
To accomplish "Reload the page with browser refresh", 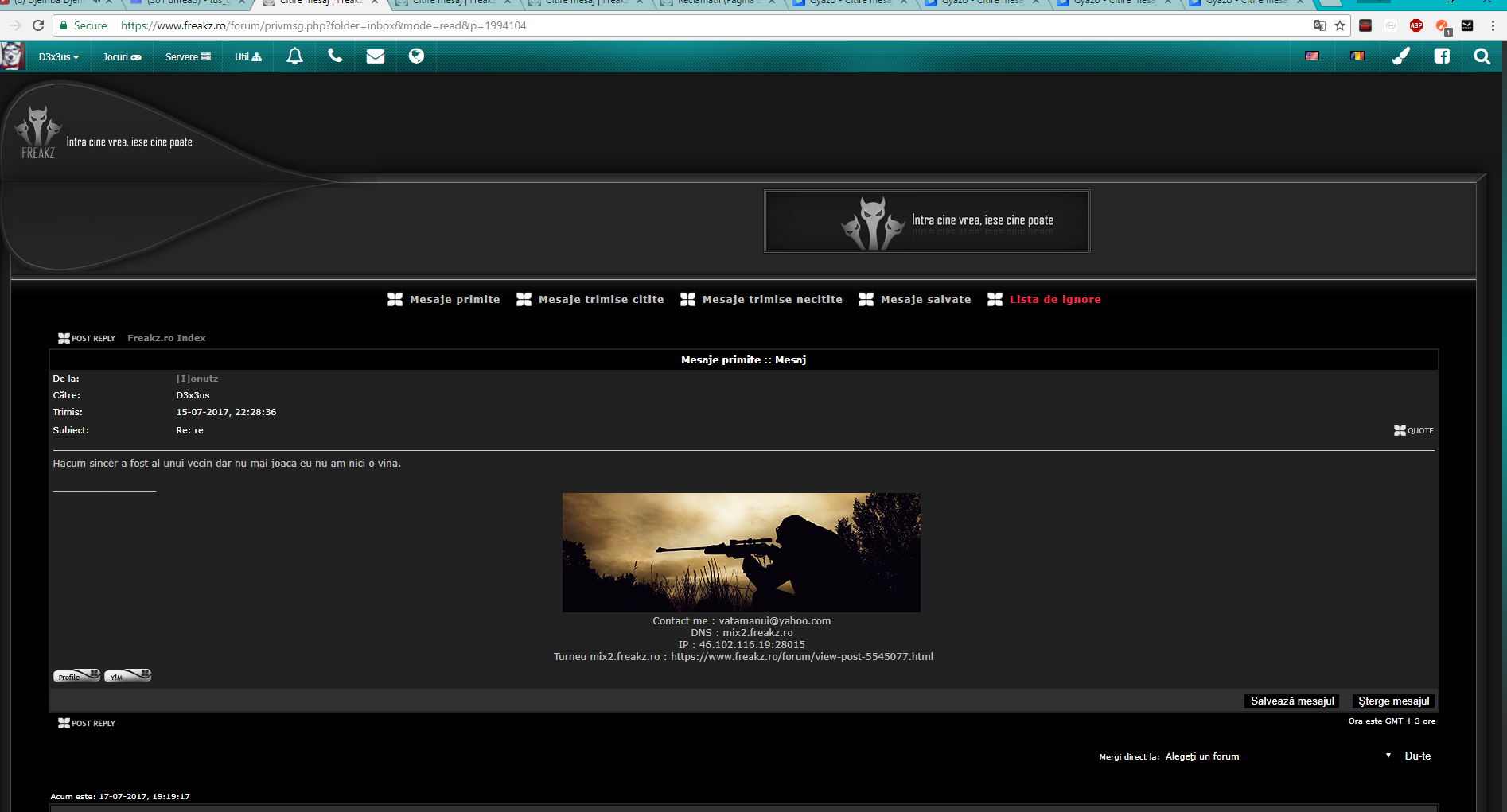I will (x=37, y=25).
